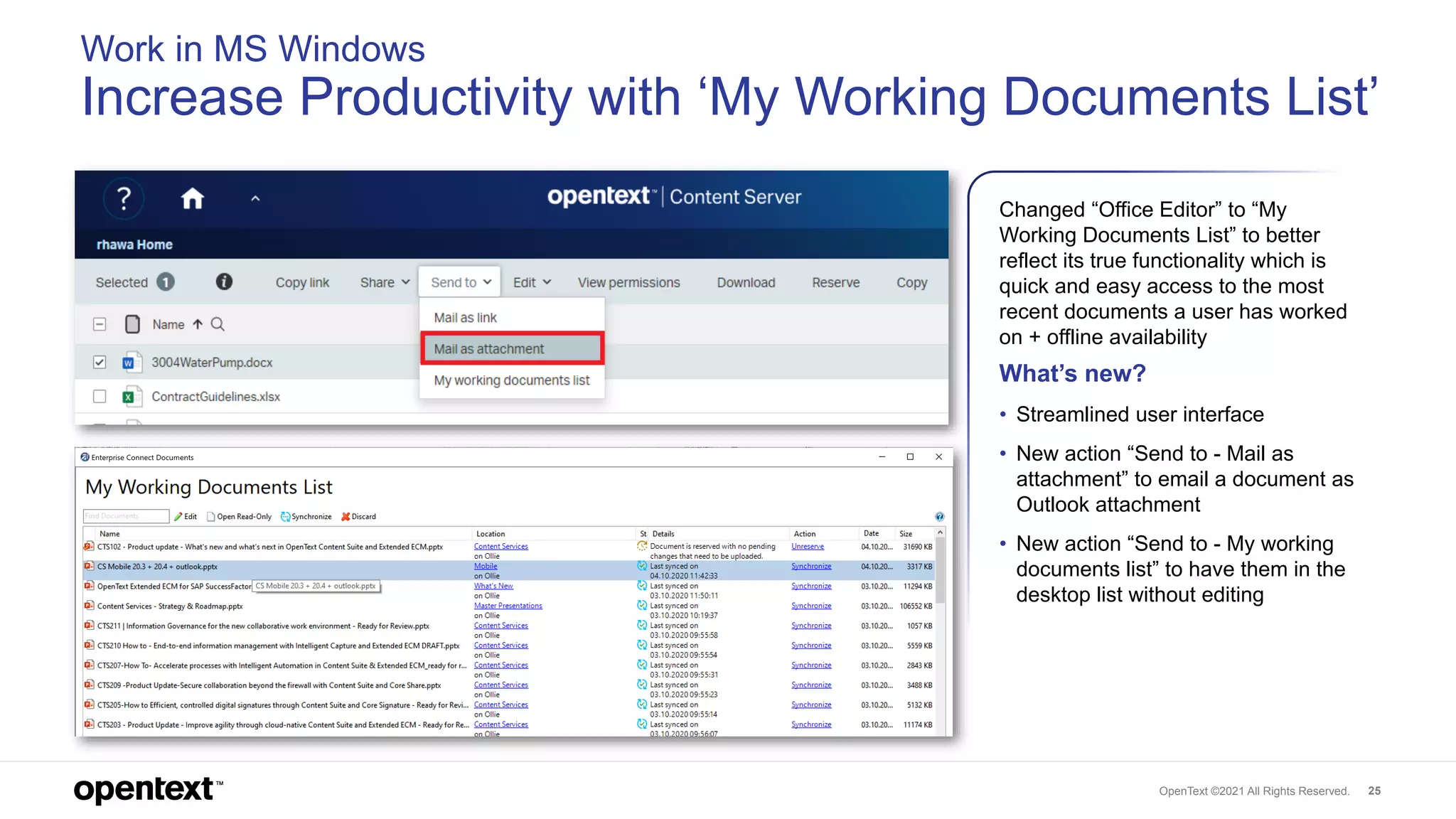1456x819 pixels.
Task: Select row Content Services - Strategy & Roadmap.pptx
Action: [509, 611]
